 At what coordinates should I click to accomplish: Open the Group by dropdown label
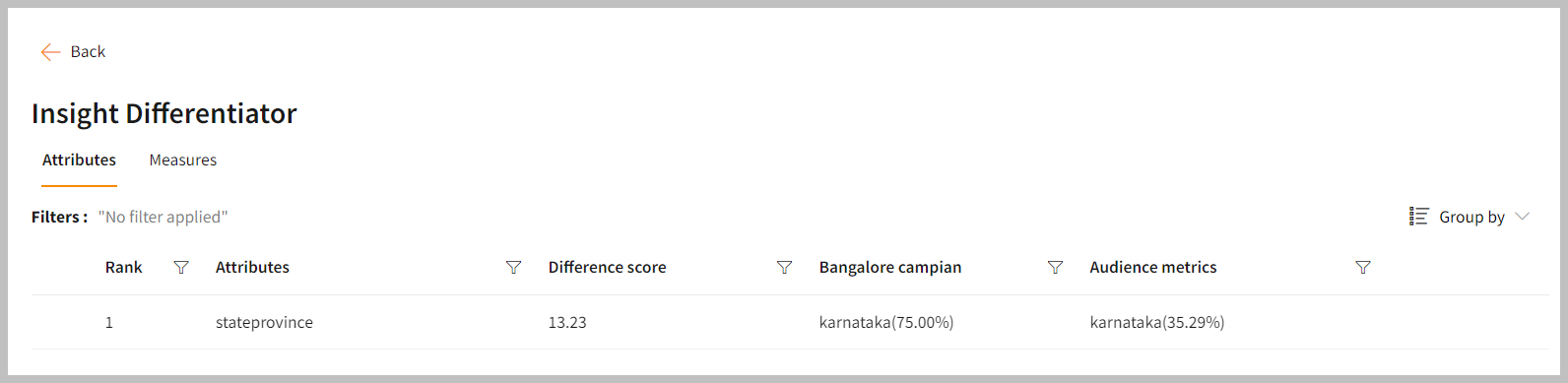pyautogui.click(x=1471, y=218)
